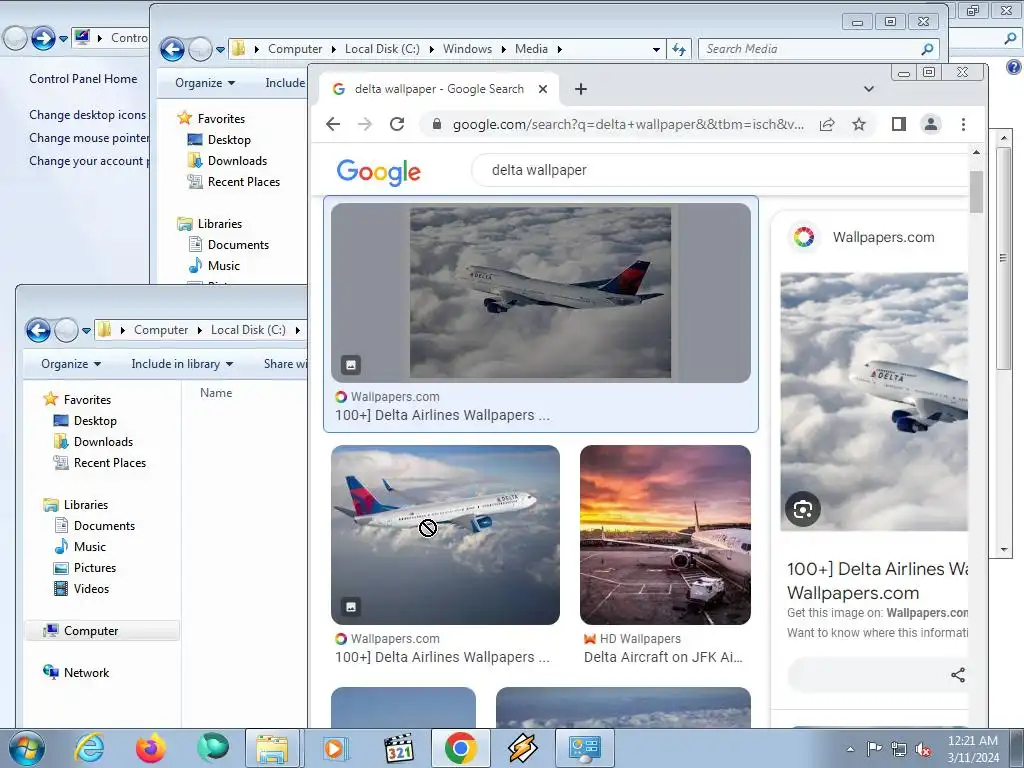
Task: Open address history dropdown in Media window
Action: click(x=656, y=49)
